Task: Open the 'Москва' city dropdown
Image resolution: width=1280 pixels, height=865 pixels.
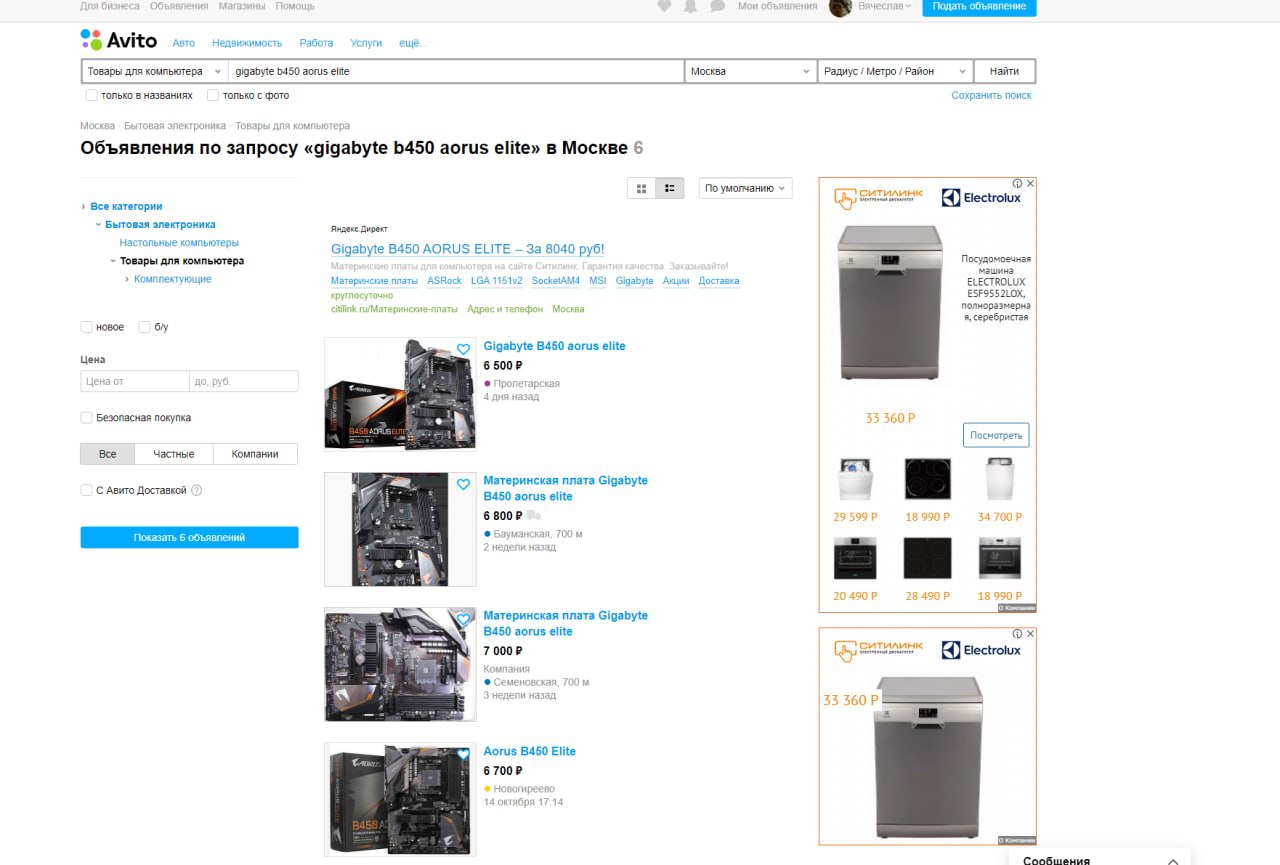Action: (752, 71)
